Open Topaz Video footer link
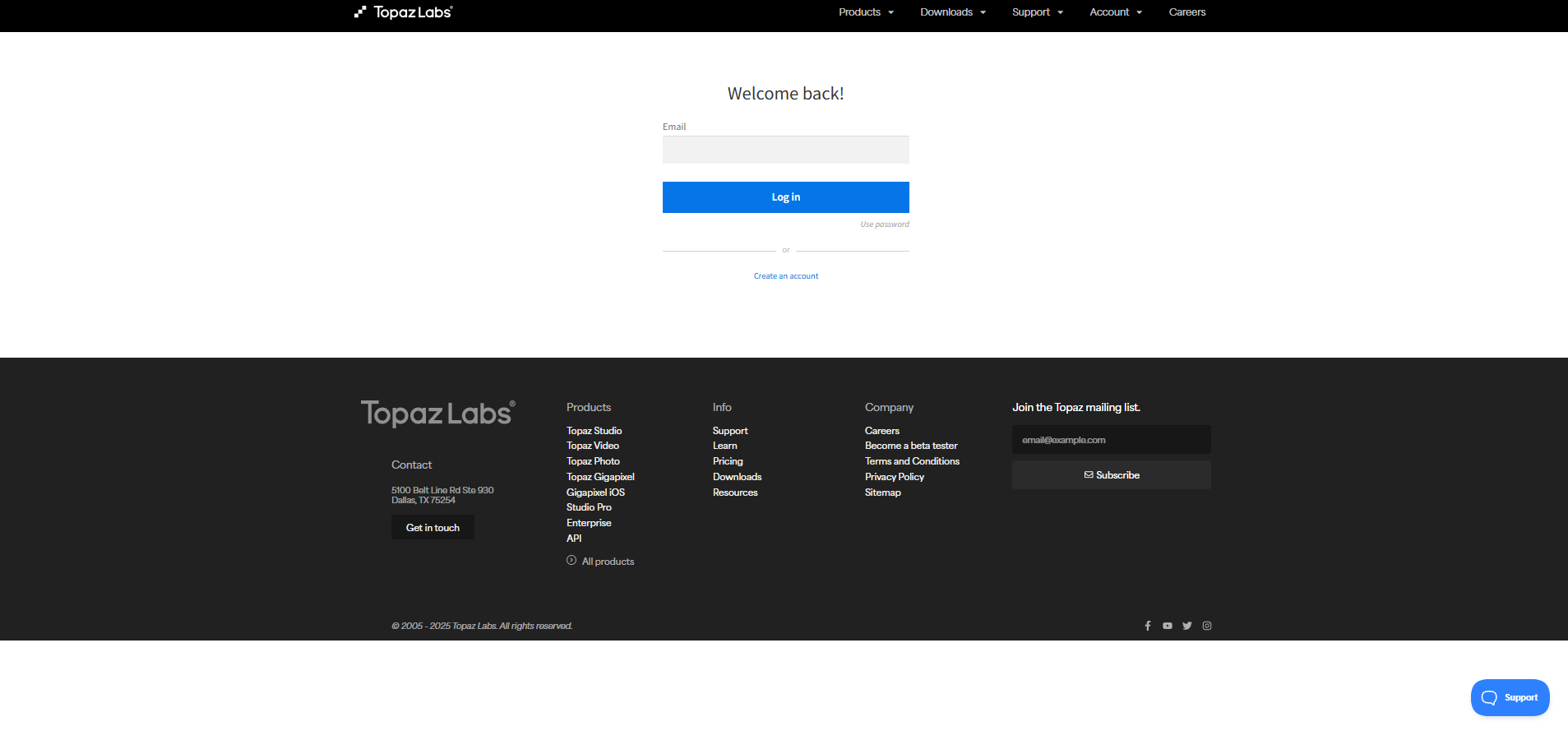 coord(593,446)
